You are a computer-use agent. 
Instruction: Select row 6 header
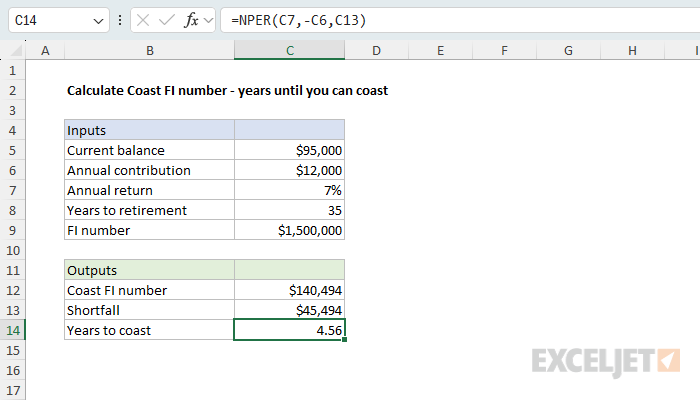click(x=12, y=171)
